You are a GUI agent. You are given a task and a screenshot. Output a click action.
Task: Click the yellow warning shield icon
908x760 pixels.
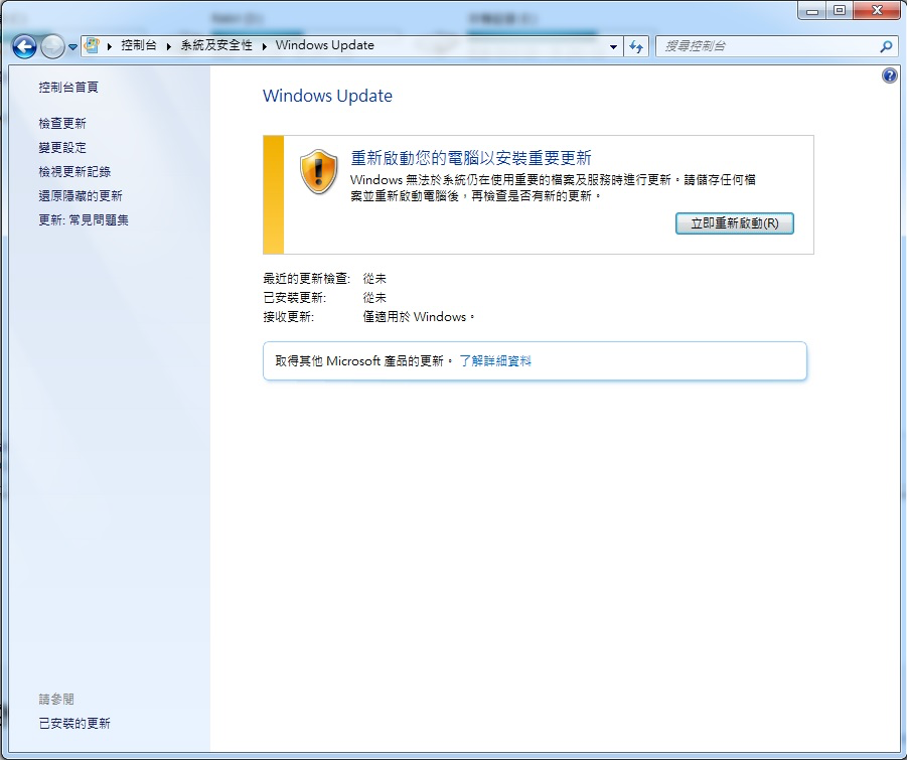318,171
